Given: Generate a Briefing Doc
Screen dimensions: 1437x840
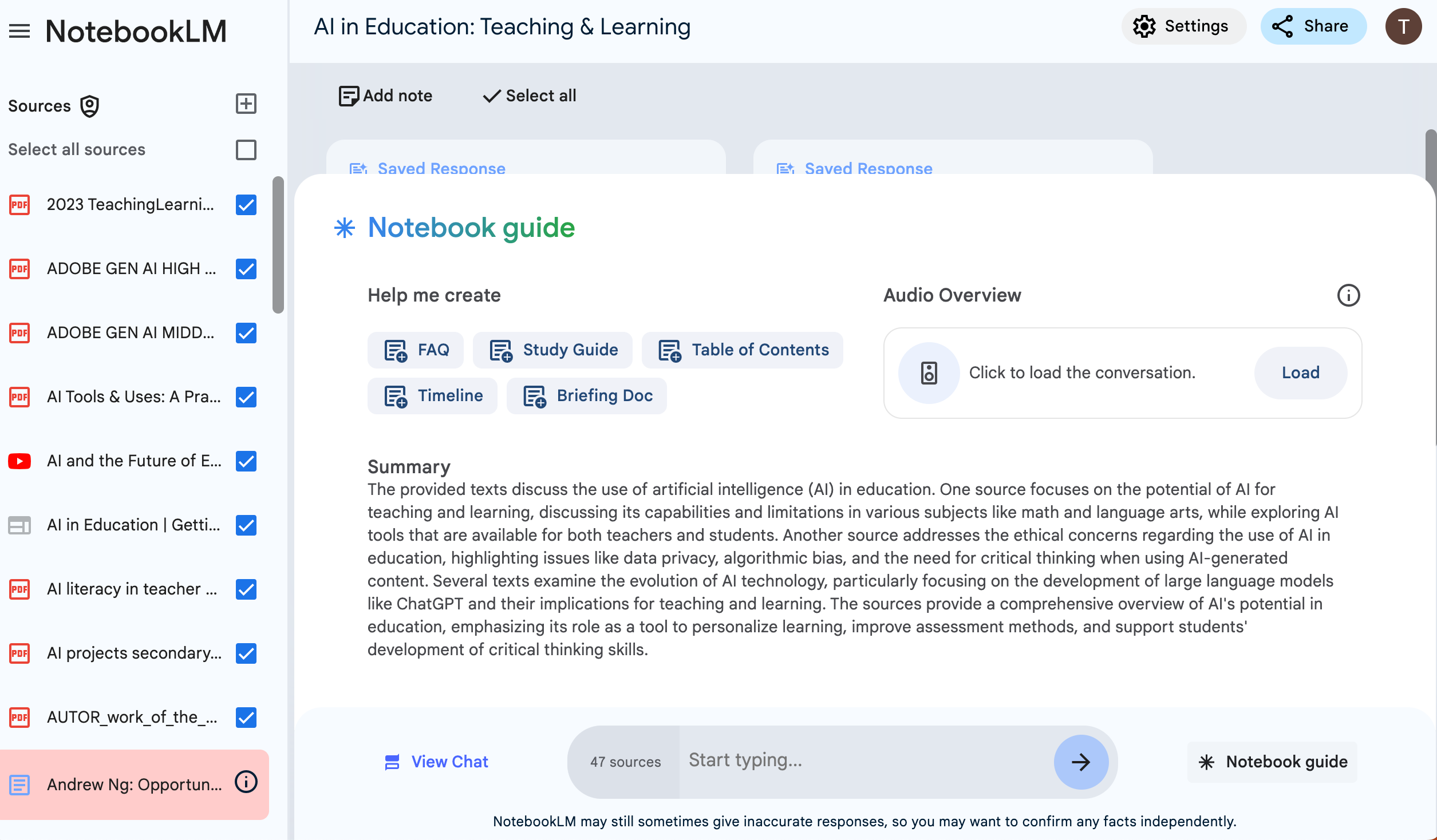Looking at the screenshot, I should [587, 396].
